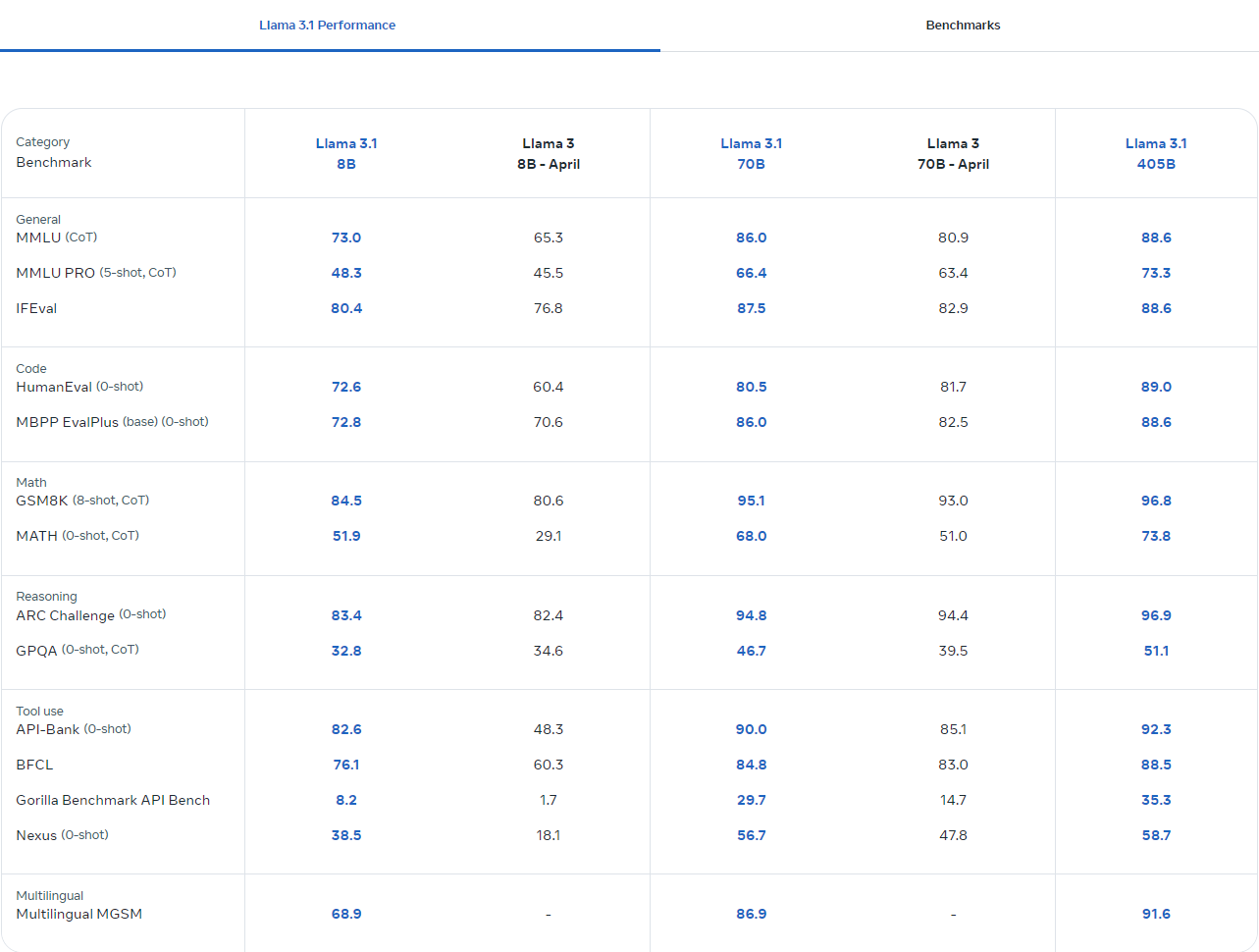
Task: Click the 73.0 MMLU score for Llama 3.1 8B
Action: click(x=346, y=238)
